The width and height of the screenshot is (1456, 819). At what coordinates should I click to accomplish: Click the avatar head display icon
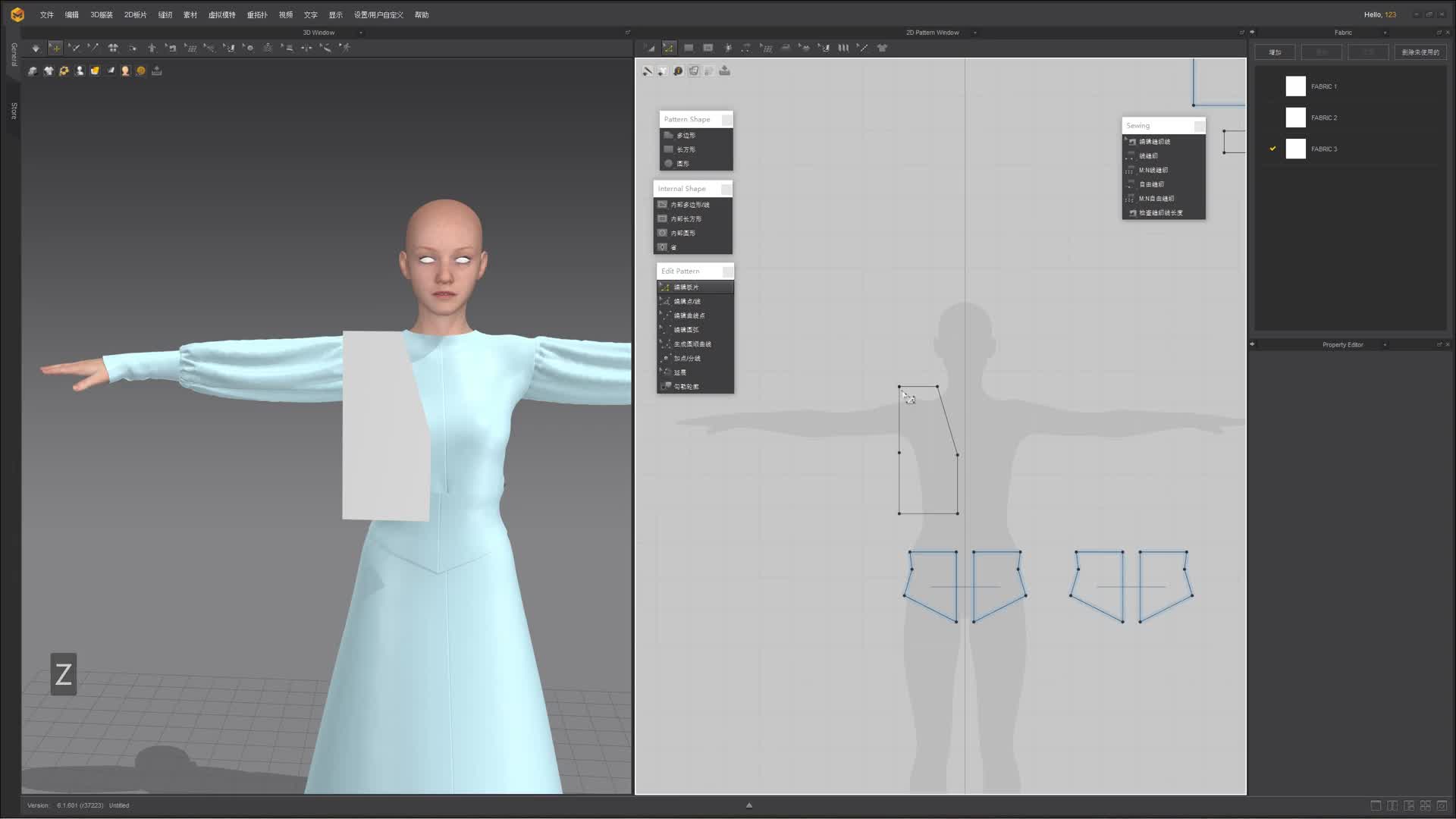coord(125,71)
